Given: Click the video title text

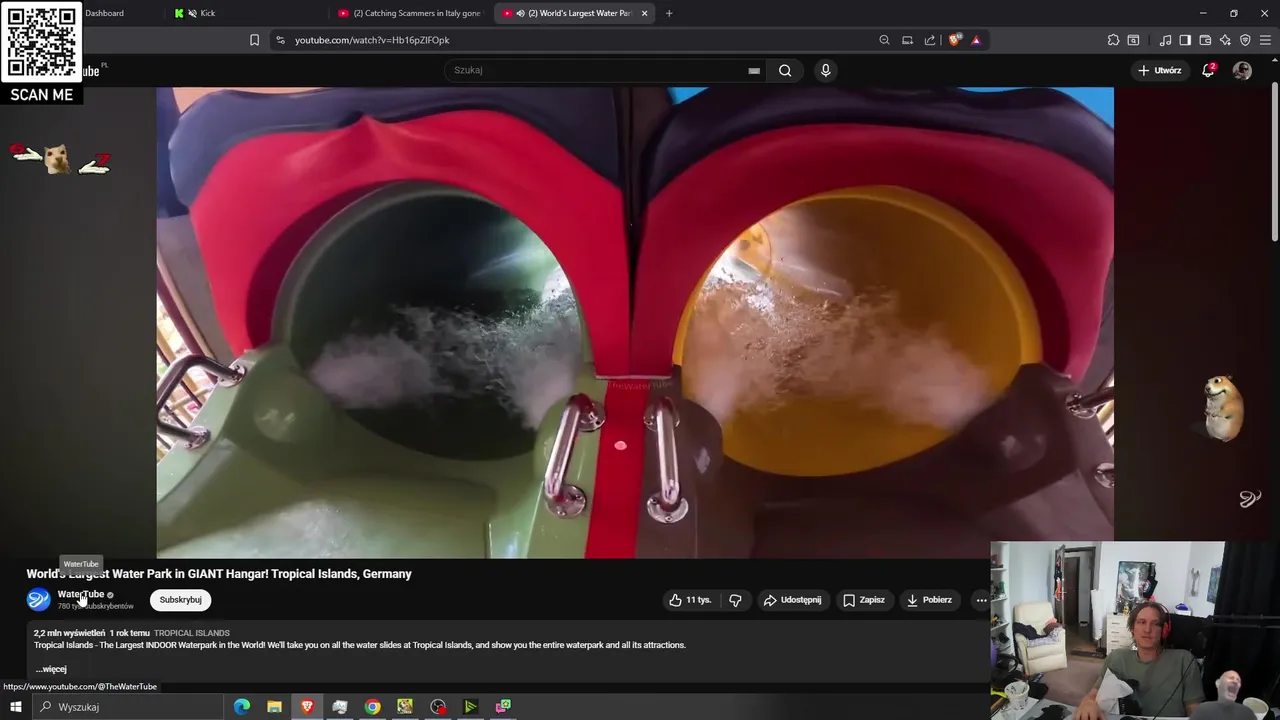Looking at the screenshot, I should point(219,574).
